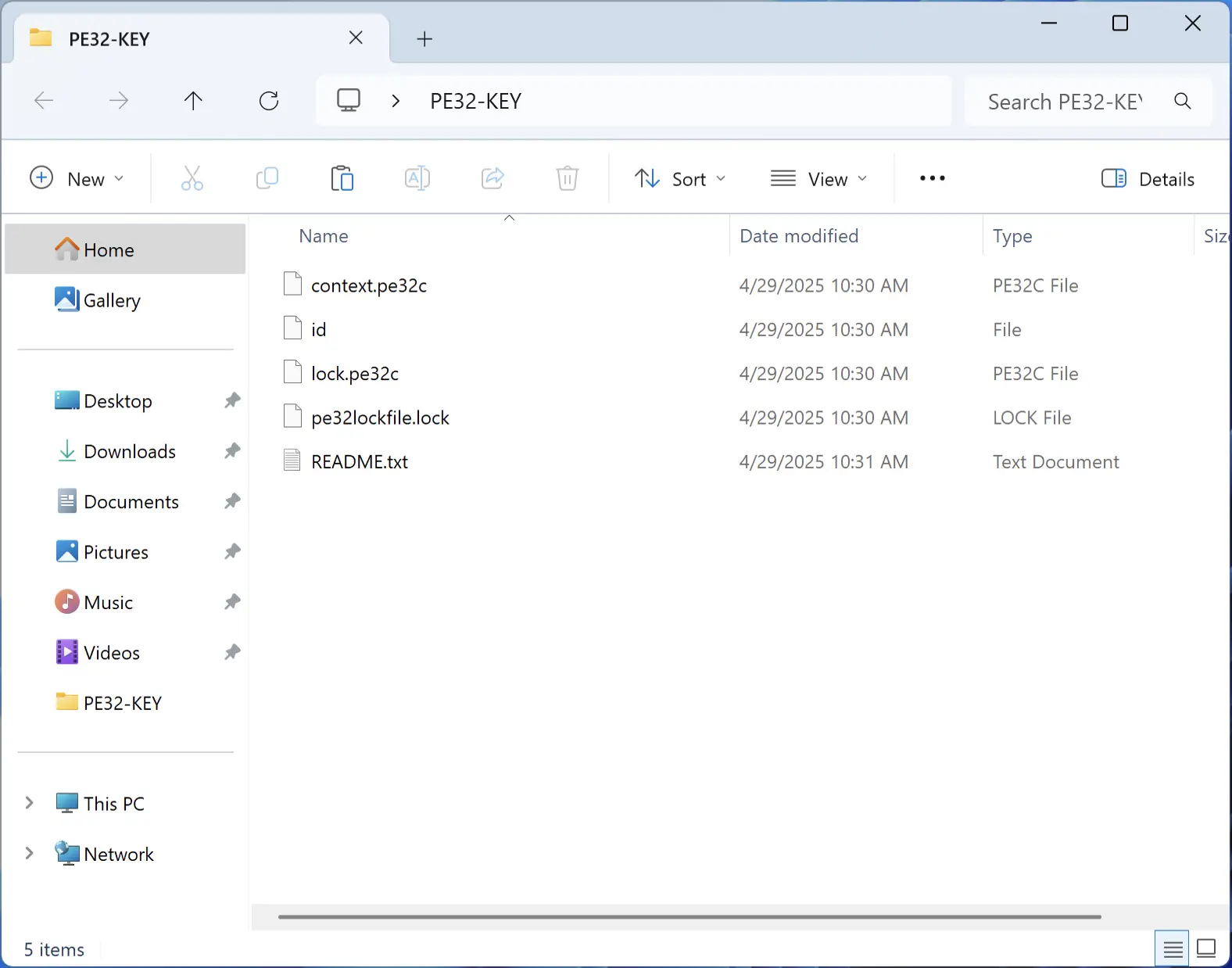Viewport: 1232px width, 968px height.
Task: Go forward with the right arrow
Action: point(119,100)
